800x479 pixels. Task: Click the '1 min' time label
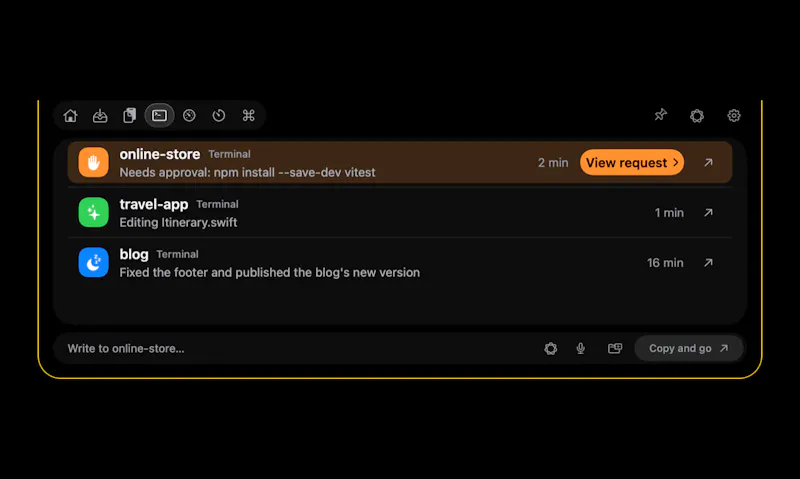(669, 213)
